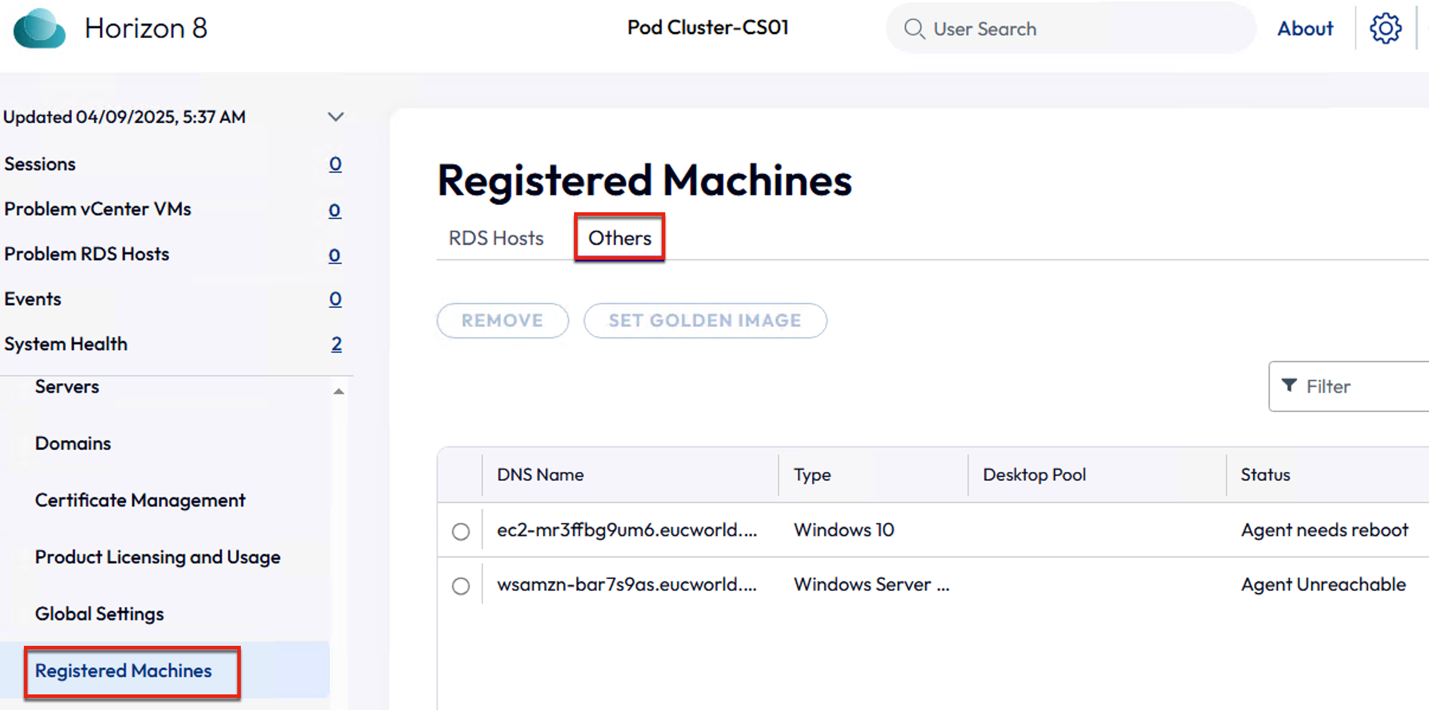This screenshot has width=1429, height=710.
Task: Click Agent needs reboot status
Action: tap(1324, 530)
